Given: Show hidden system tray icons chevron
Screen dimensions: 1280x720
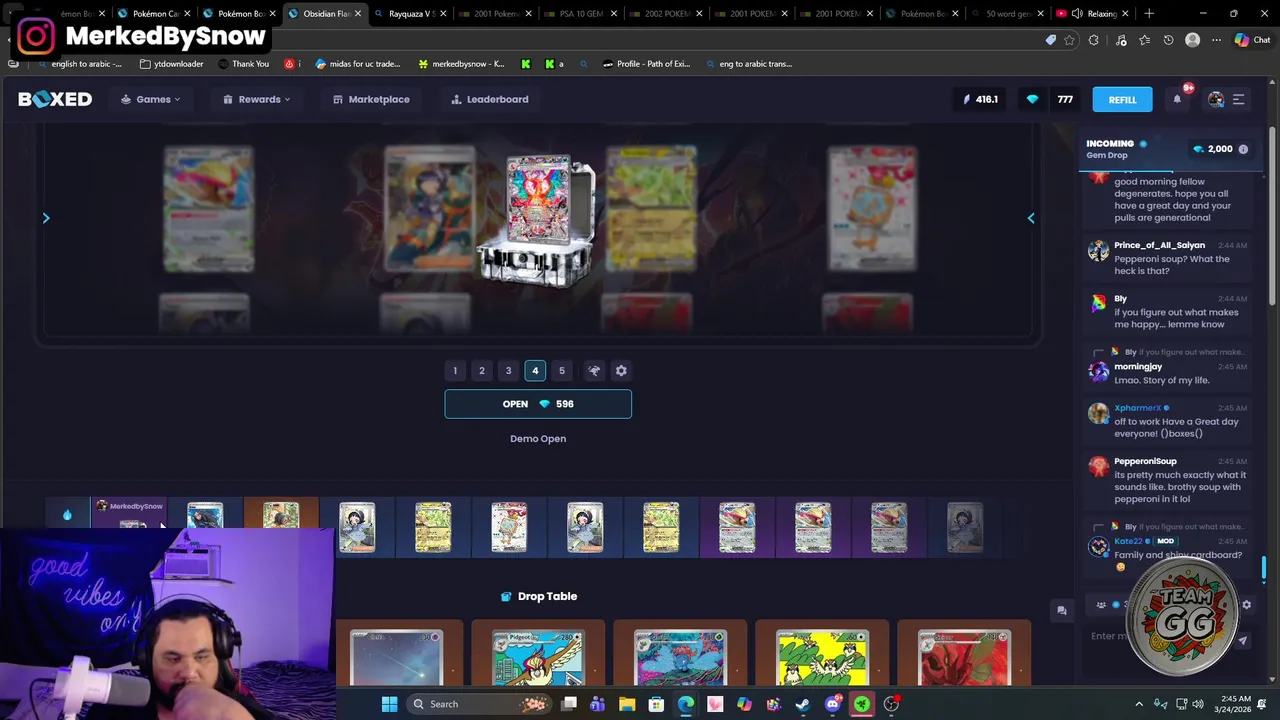Looking at the screenshot, I should point(1138,704).
